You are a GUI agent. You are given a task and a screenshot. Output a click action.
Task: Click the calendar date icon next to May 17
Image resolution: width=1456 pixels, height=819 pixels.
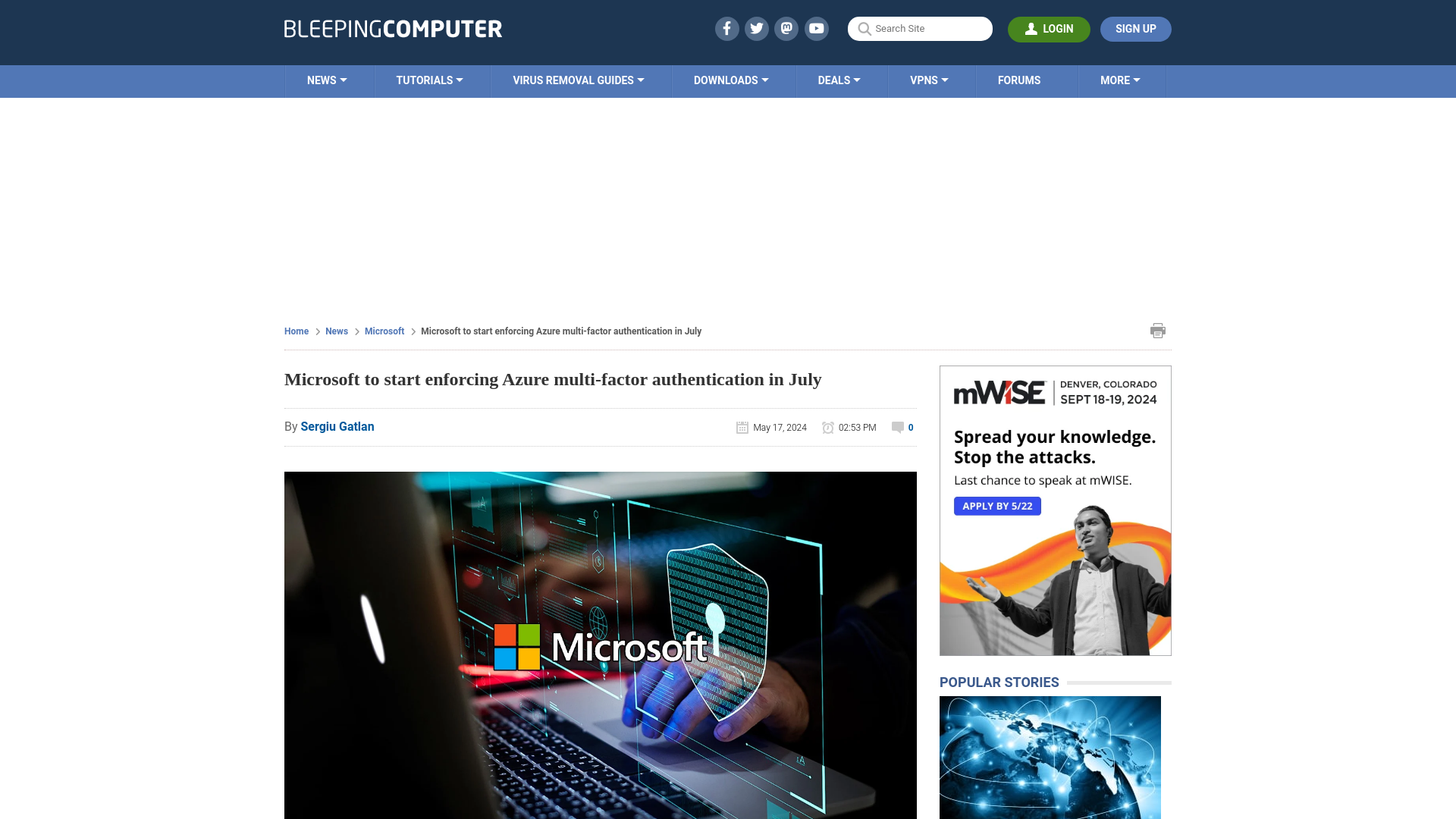(741, 427)
